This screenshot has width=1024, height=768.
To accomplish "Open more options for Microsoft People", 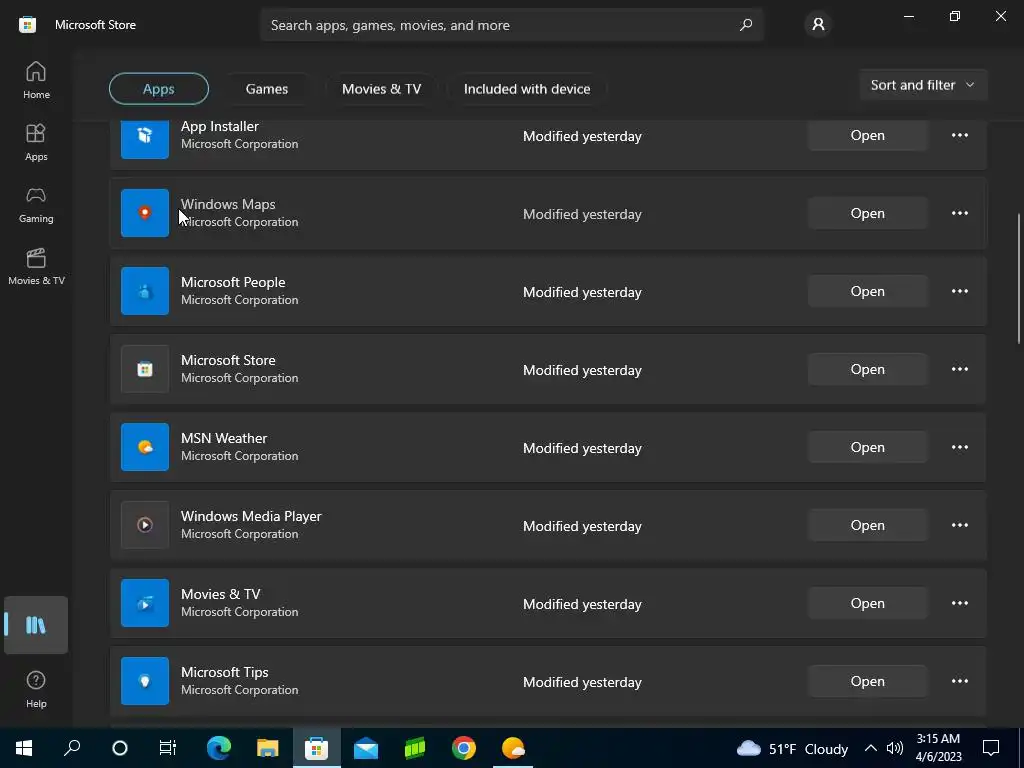I will [960, 291].
